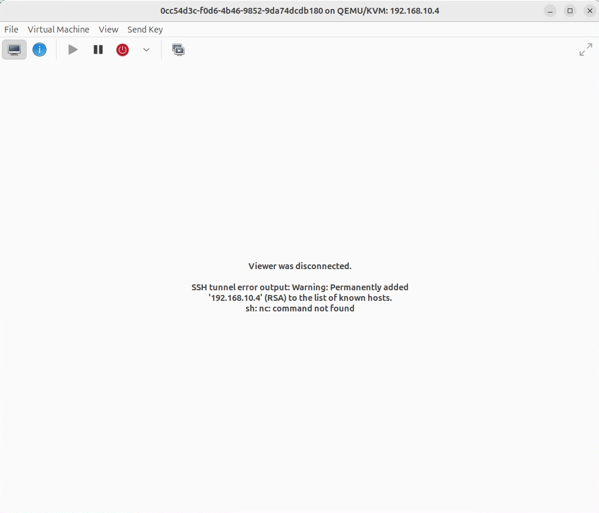Click the 'sh: nc: command not found' line
599x513 pixels.
(x=300, y=308)
